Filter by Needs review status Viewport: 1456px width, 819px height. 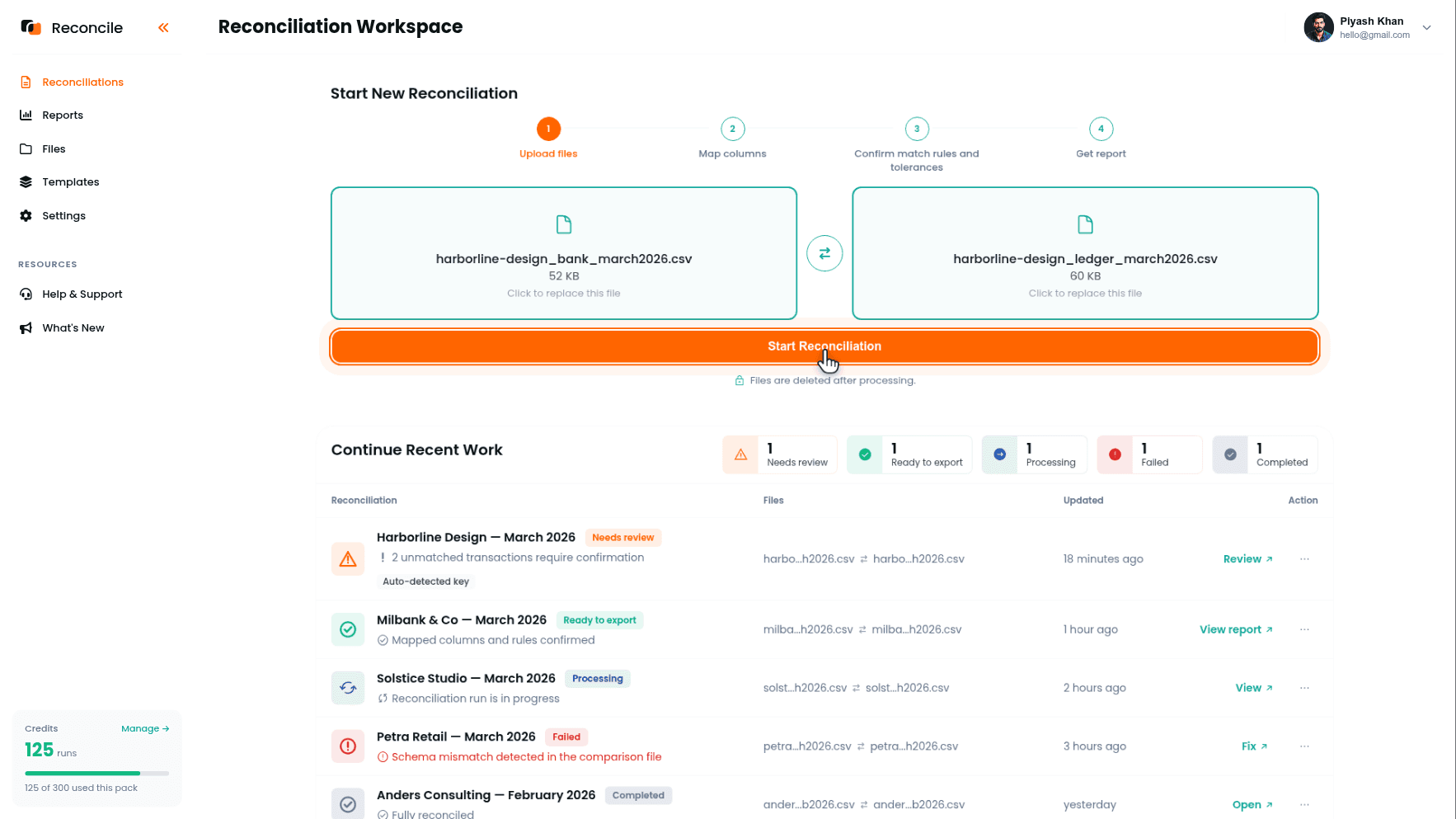(780, 454)
